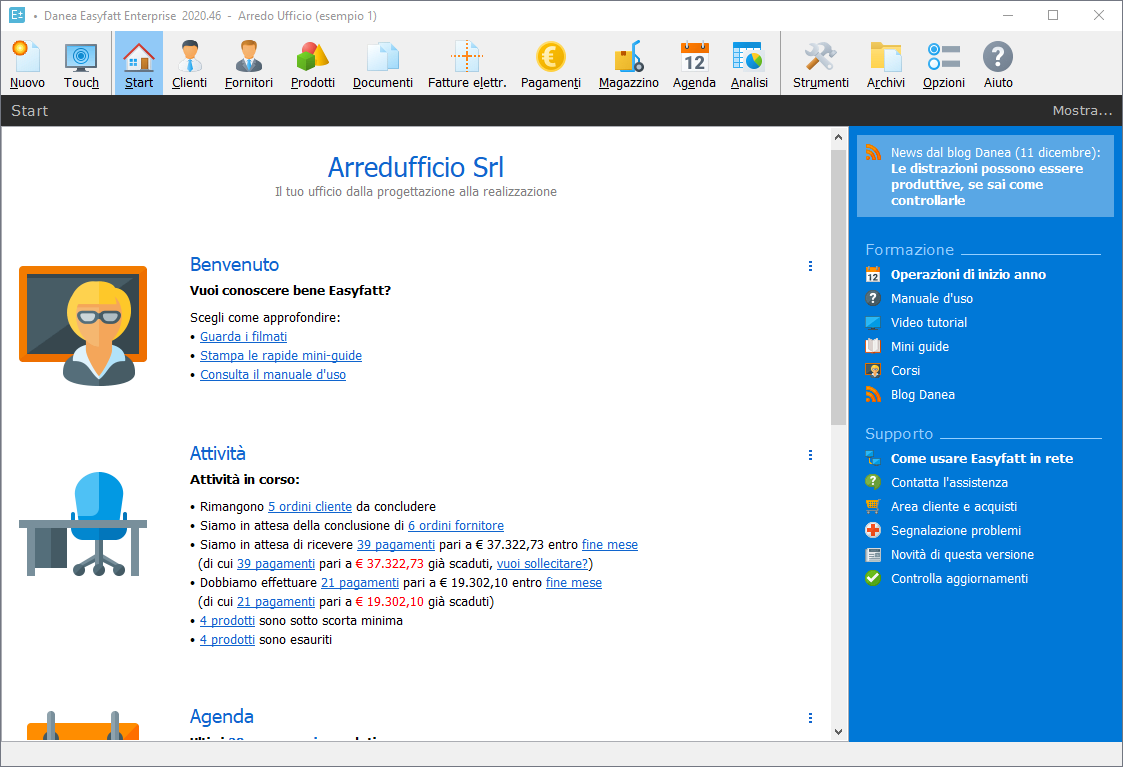
Task: Open the Pagamenti section
Action: (551, 64)
